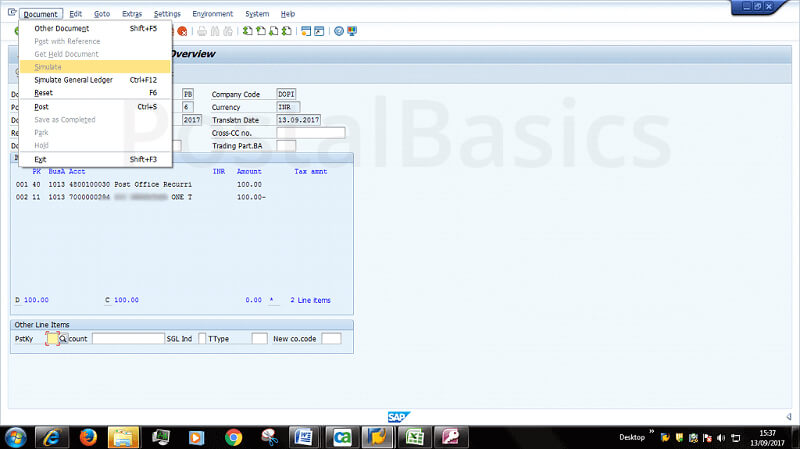This screenshot has width=800, height=449.
Task: Click the Print icon in the toolbar
Action: tap(201, 31)
